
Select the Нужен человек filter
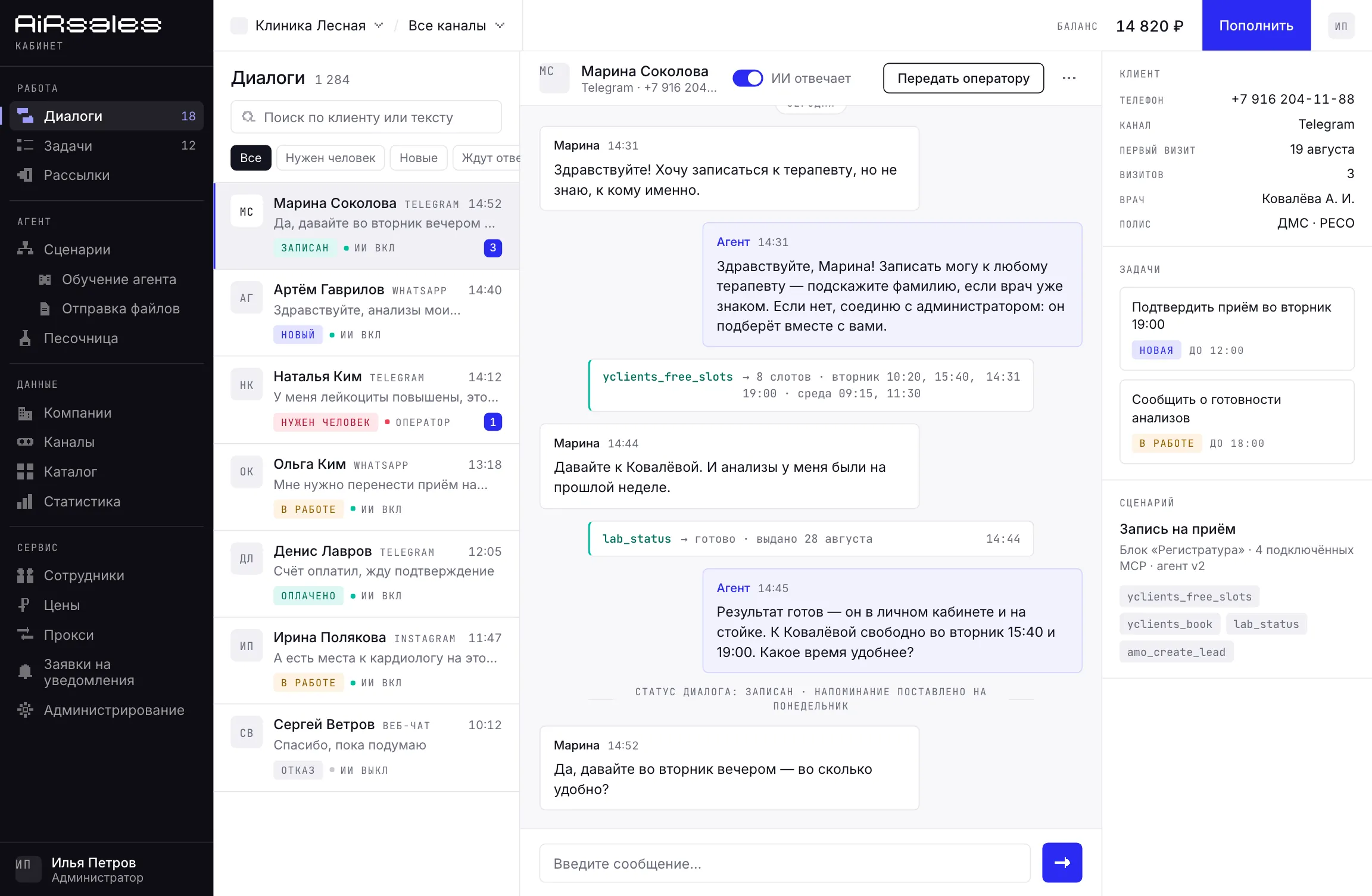(330, 158)
